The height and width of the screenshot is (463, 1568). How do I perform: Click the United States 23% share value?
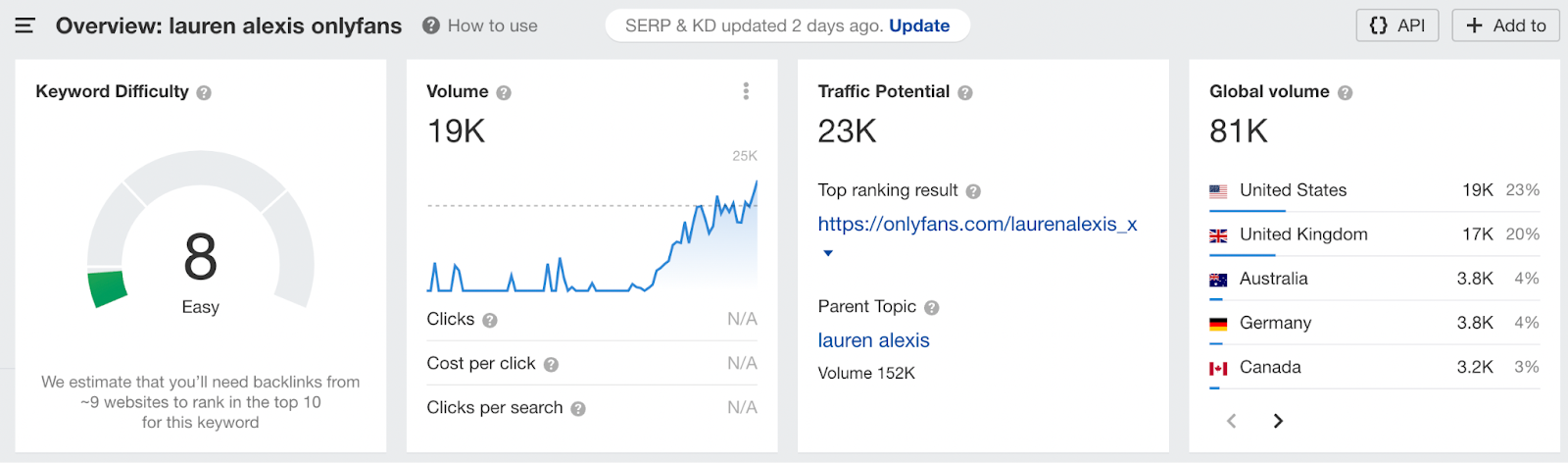[1523, 190]
